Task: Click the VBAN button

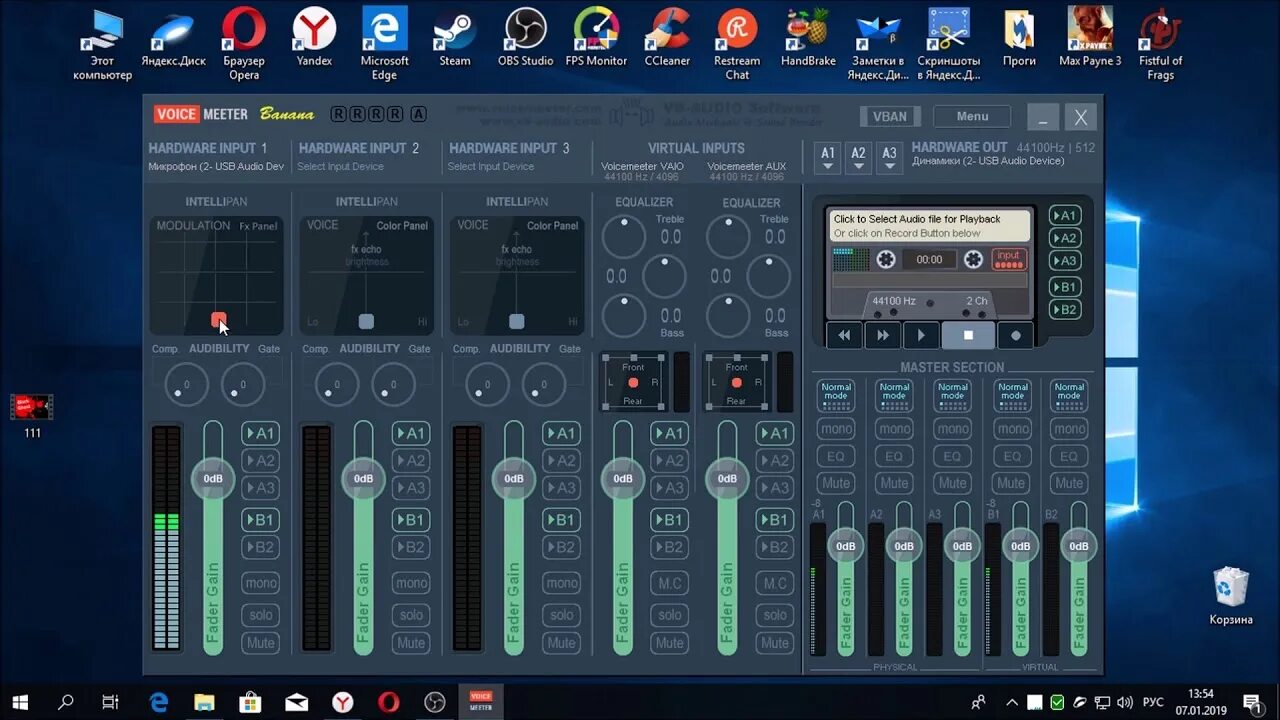Action: 889,116
